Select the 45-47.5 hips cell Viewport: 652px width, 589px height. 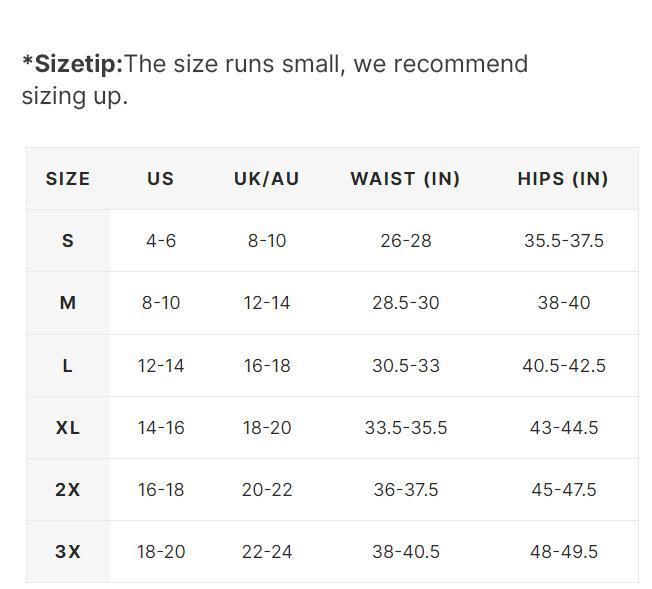coord(564,490)
